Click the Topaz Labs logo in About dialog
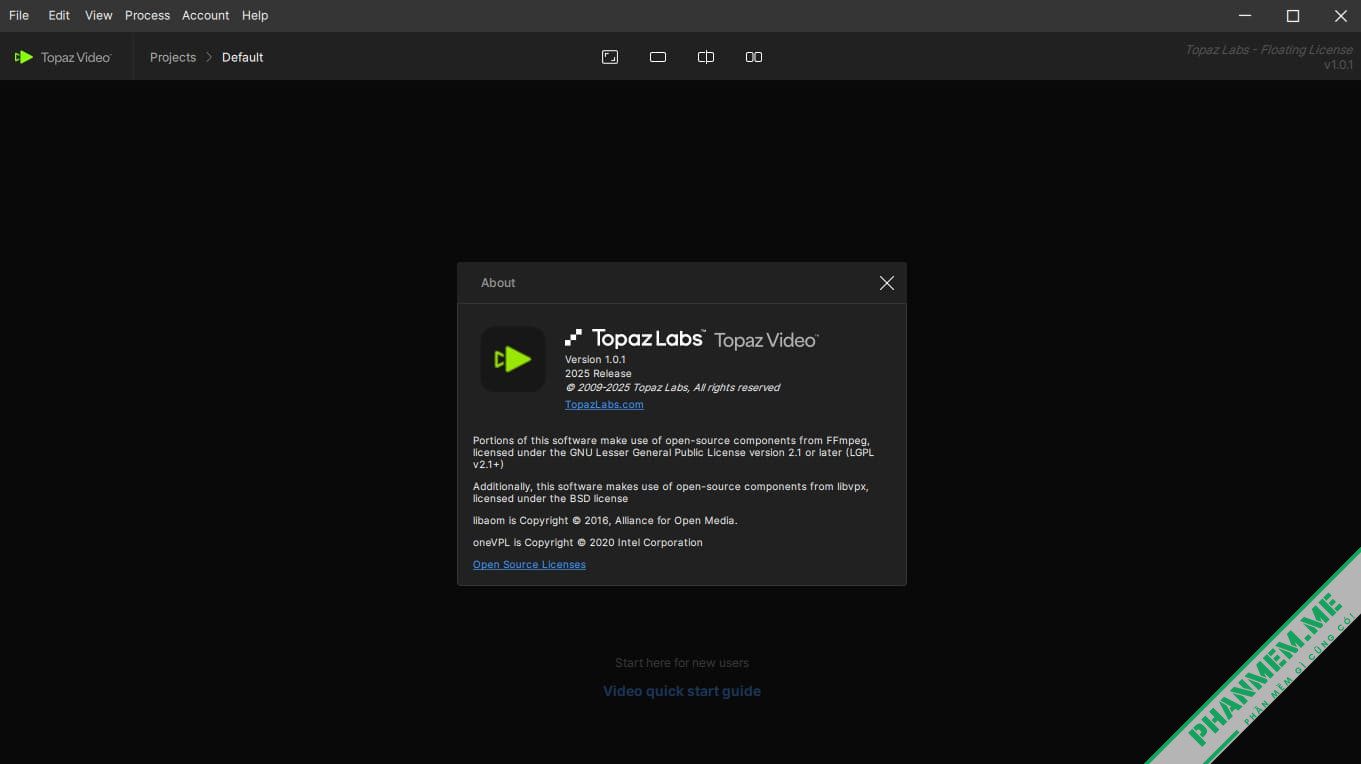1361x764 pixels. pyautogui.click(x=635, y=338)
